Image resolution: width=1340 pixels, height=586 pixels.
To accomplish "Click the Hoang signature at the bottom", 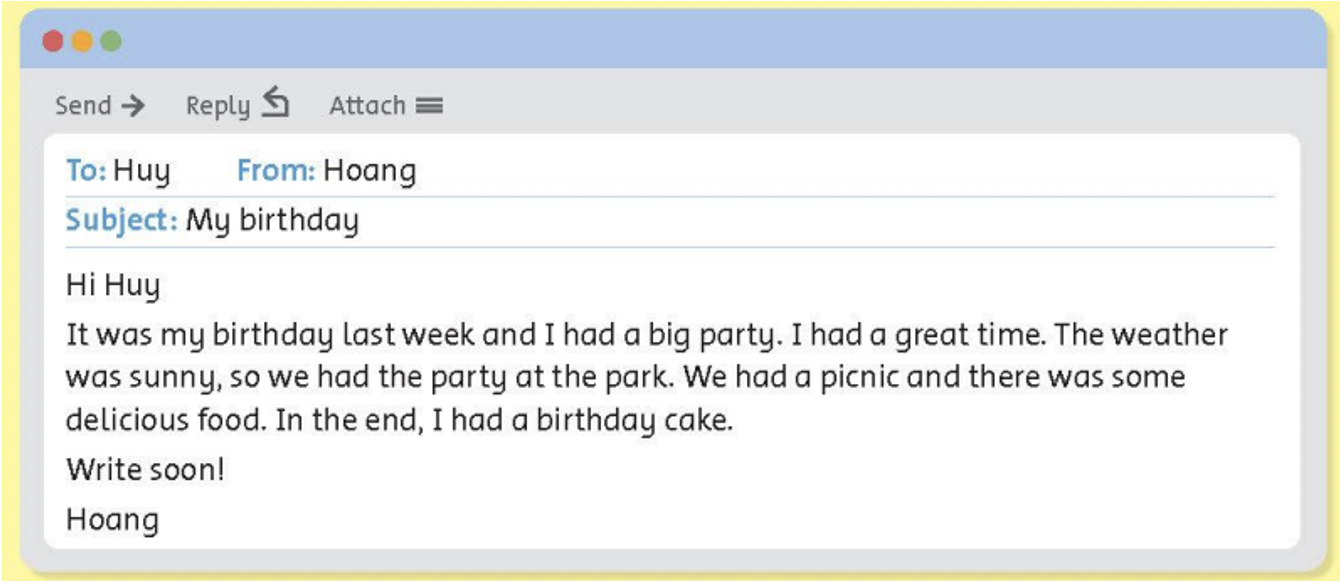I will 112,520.
